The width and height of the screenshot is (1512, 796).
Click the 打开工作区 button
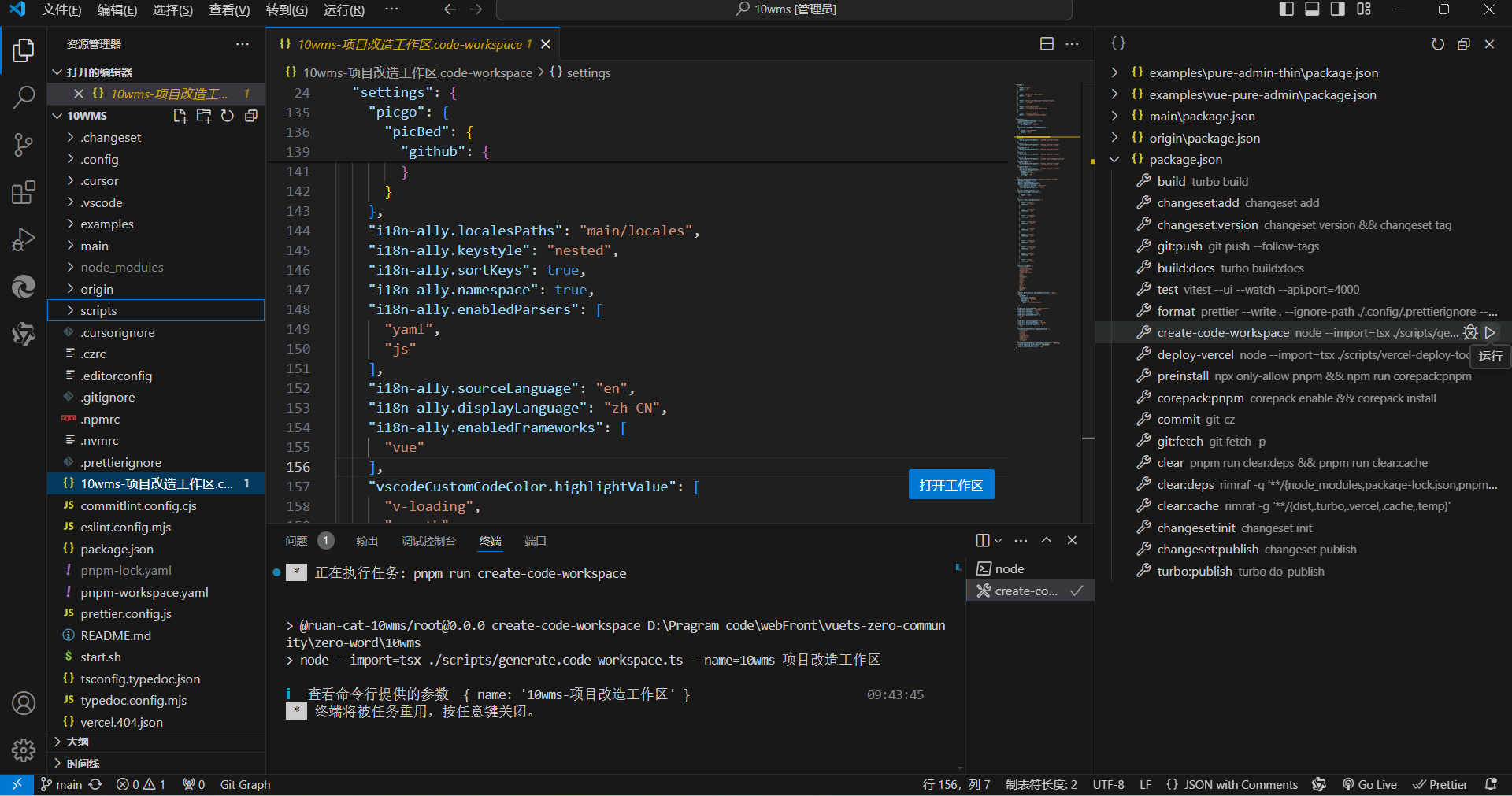coord(951,485)
